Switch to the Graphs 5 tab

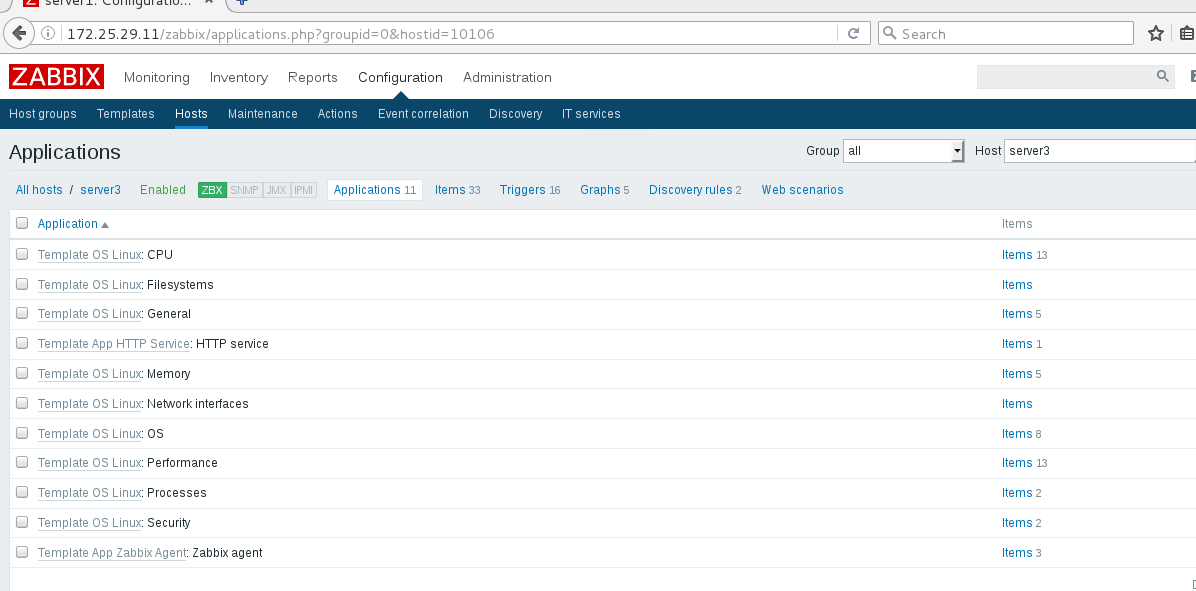point(605,190)
